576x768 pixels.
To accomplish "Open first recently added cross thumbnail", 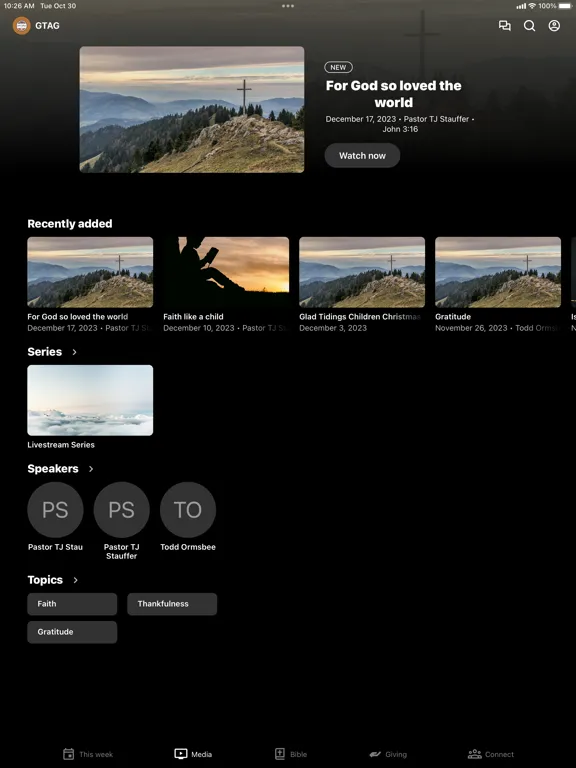I will pyautogui.click(x=90, y=272).
